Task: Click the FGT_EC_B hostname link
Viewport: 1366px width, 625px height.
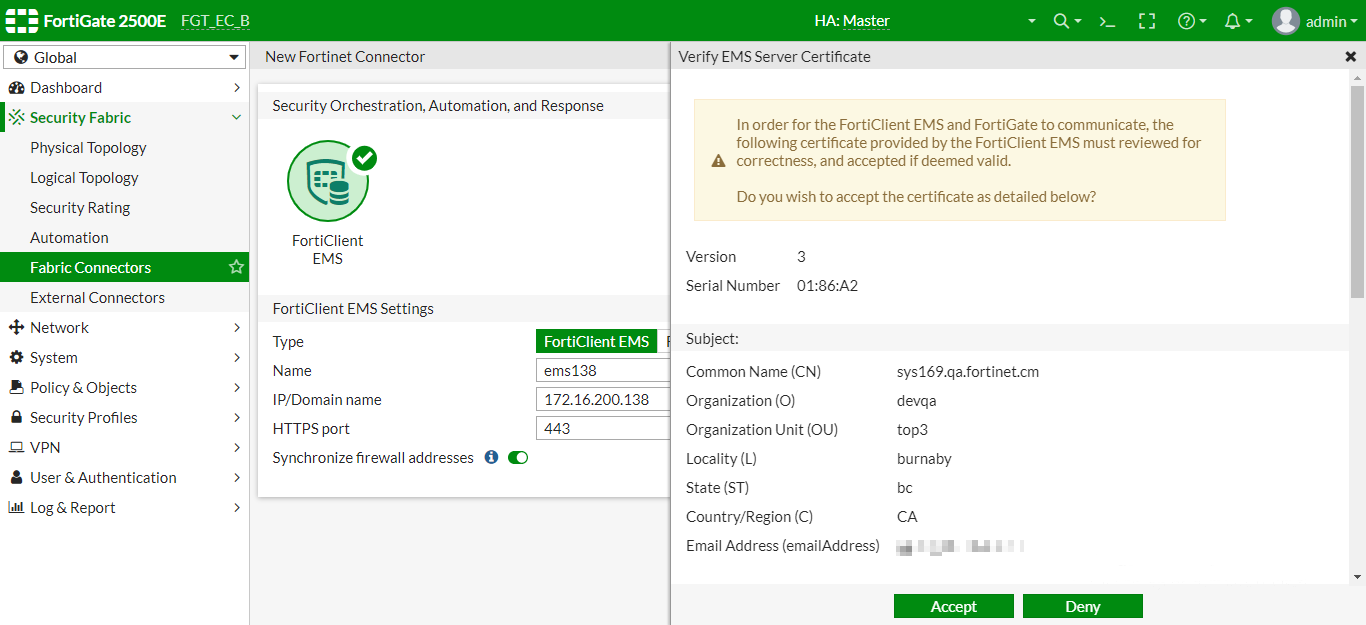Action: (x=215, y=21)
